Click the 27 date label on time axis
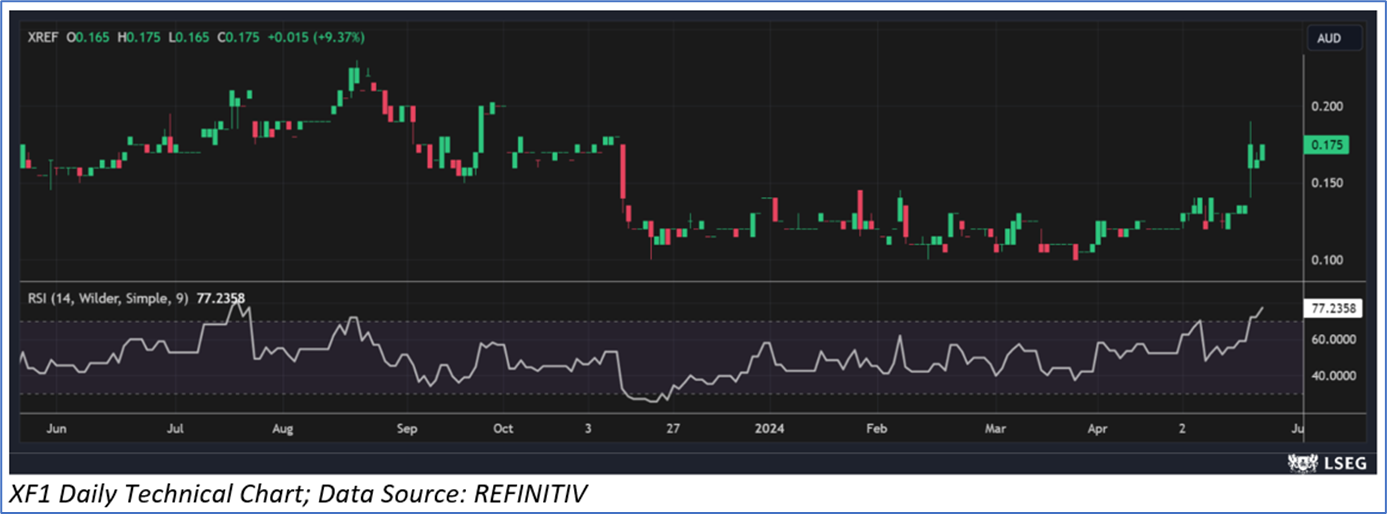This screenshot has width=1387, height=514. (673, 429)
